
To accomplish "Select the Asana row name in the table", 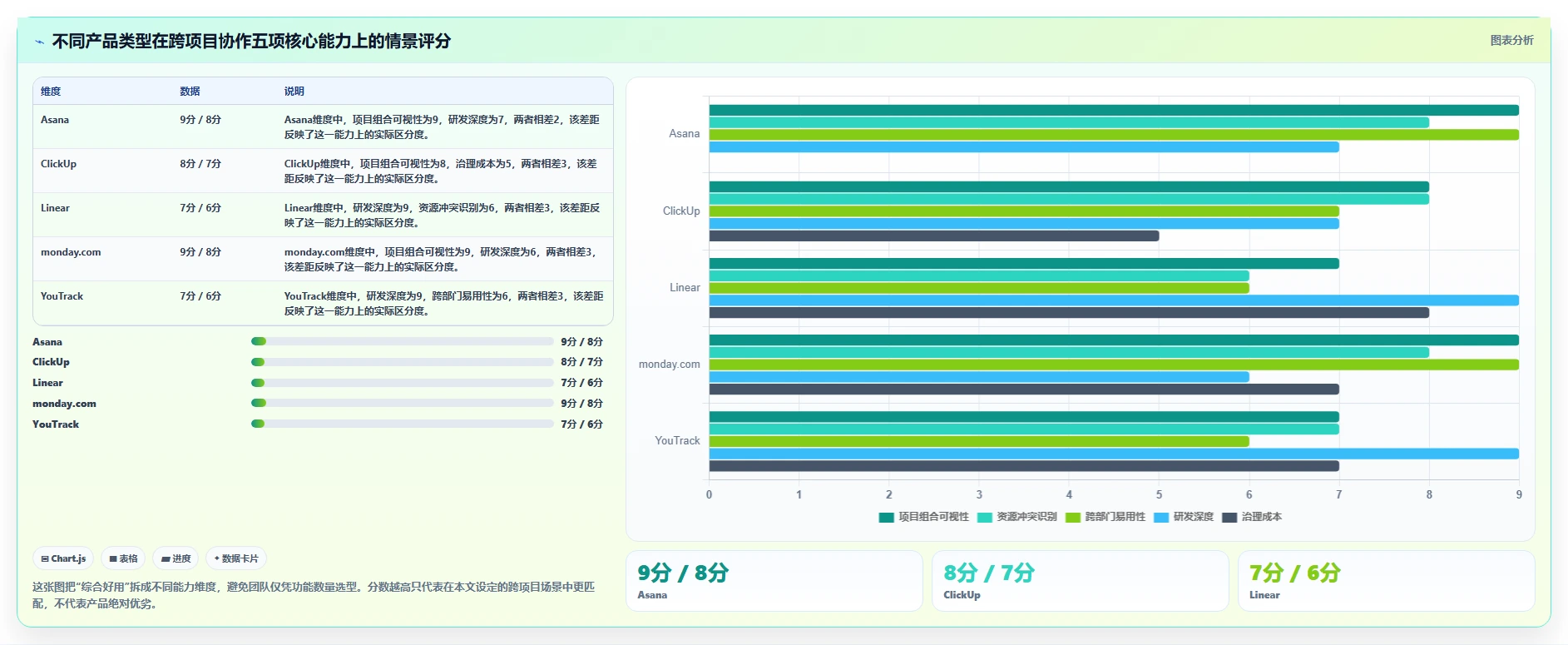I will [55, 120].
